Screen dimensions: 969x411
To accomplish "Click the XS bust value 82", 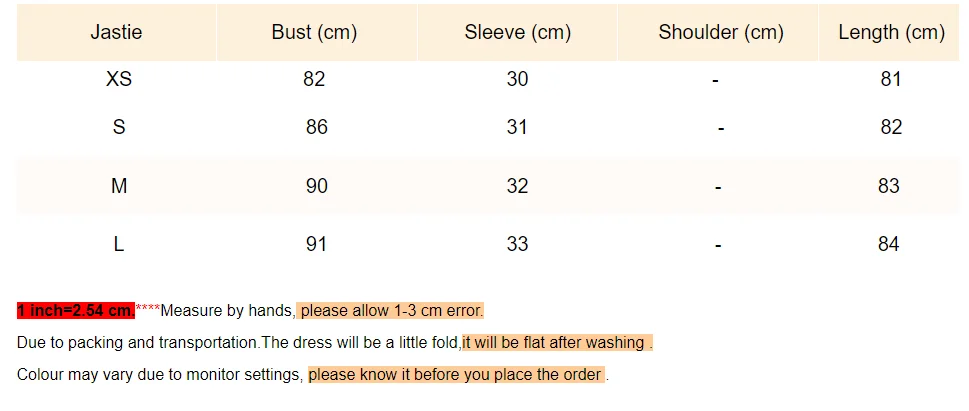I will (x=314, y=79).
